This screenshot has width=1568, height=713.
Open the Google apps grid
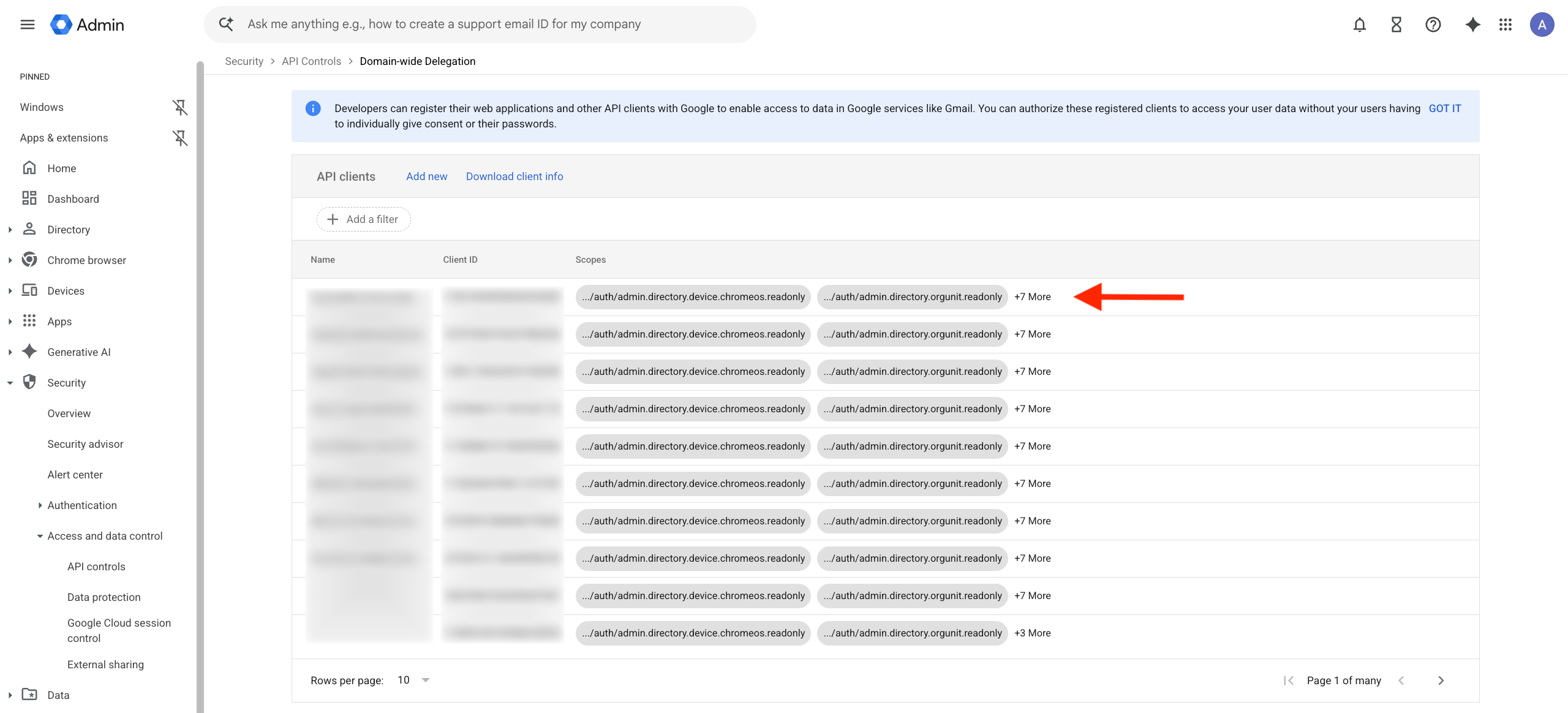coord(1506,25)
